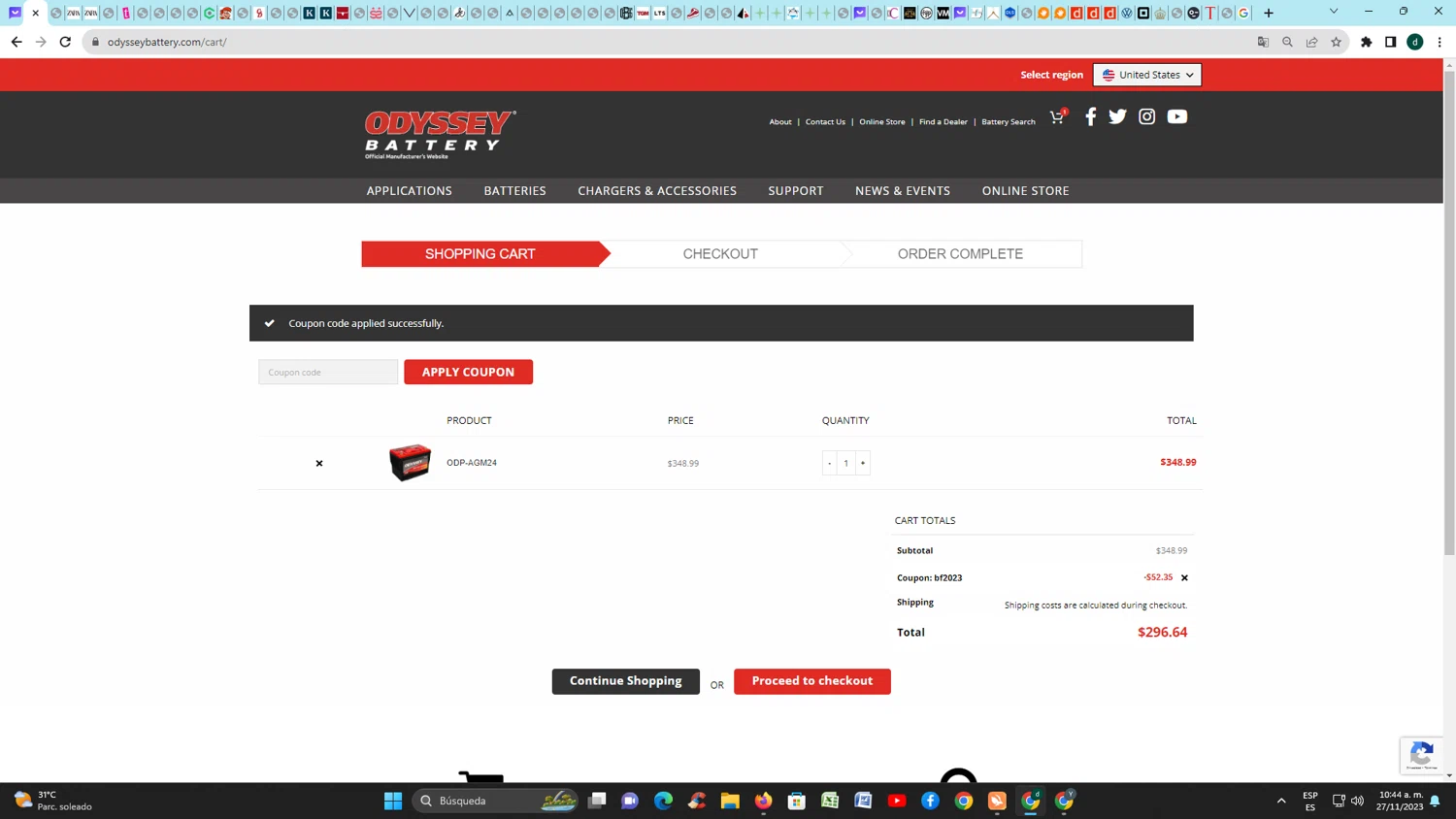Click the Checkout step tab
The height and width of the screenshot is (819, 1456).
(x=720, y=254)
